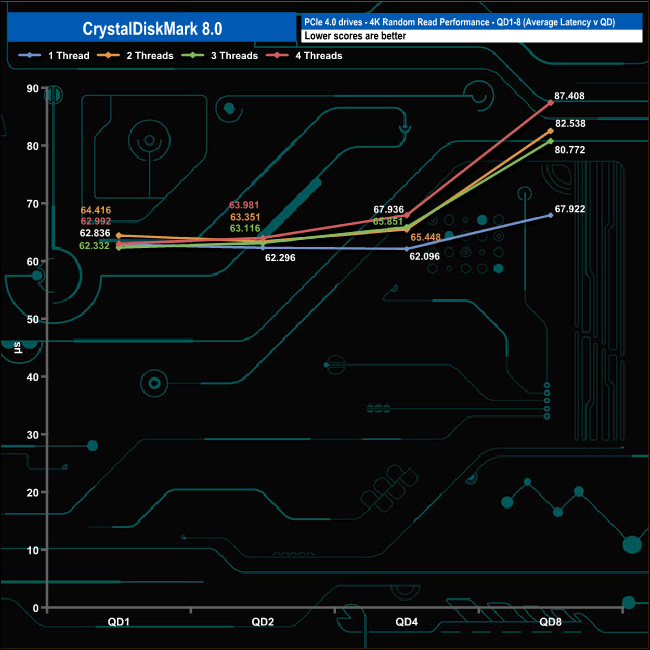
Task: Click the 50 y-axis tick label
Action: [32, 320]
